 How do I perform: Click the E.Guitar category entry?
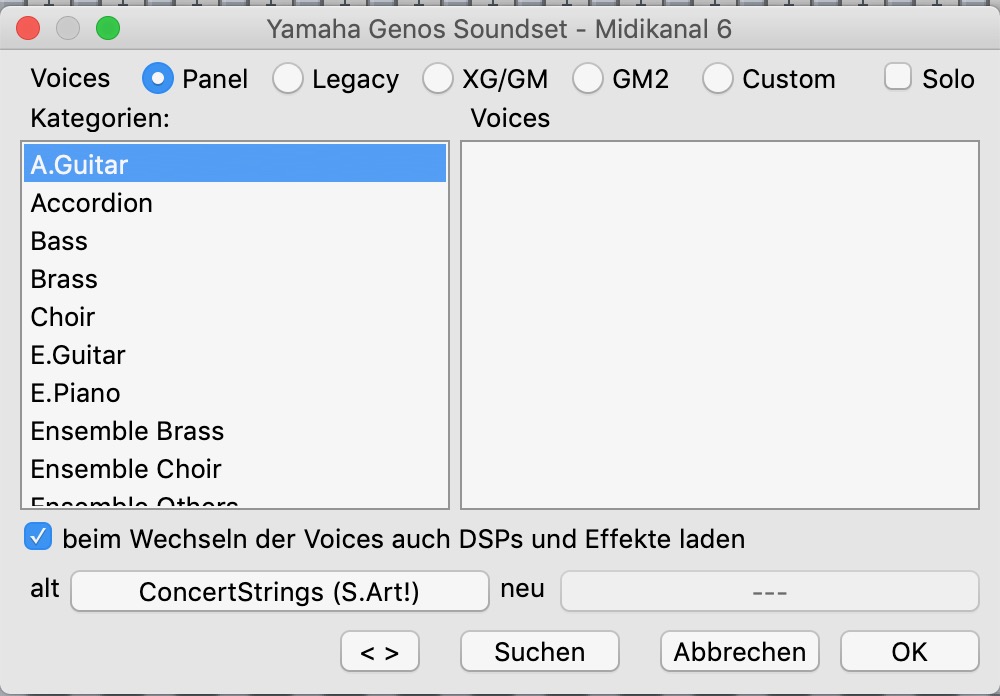[235, 355]
